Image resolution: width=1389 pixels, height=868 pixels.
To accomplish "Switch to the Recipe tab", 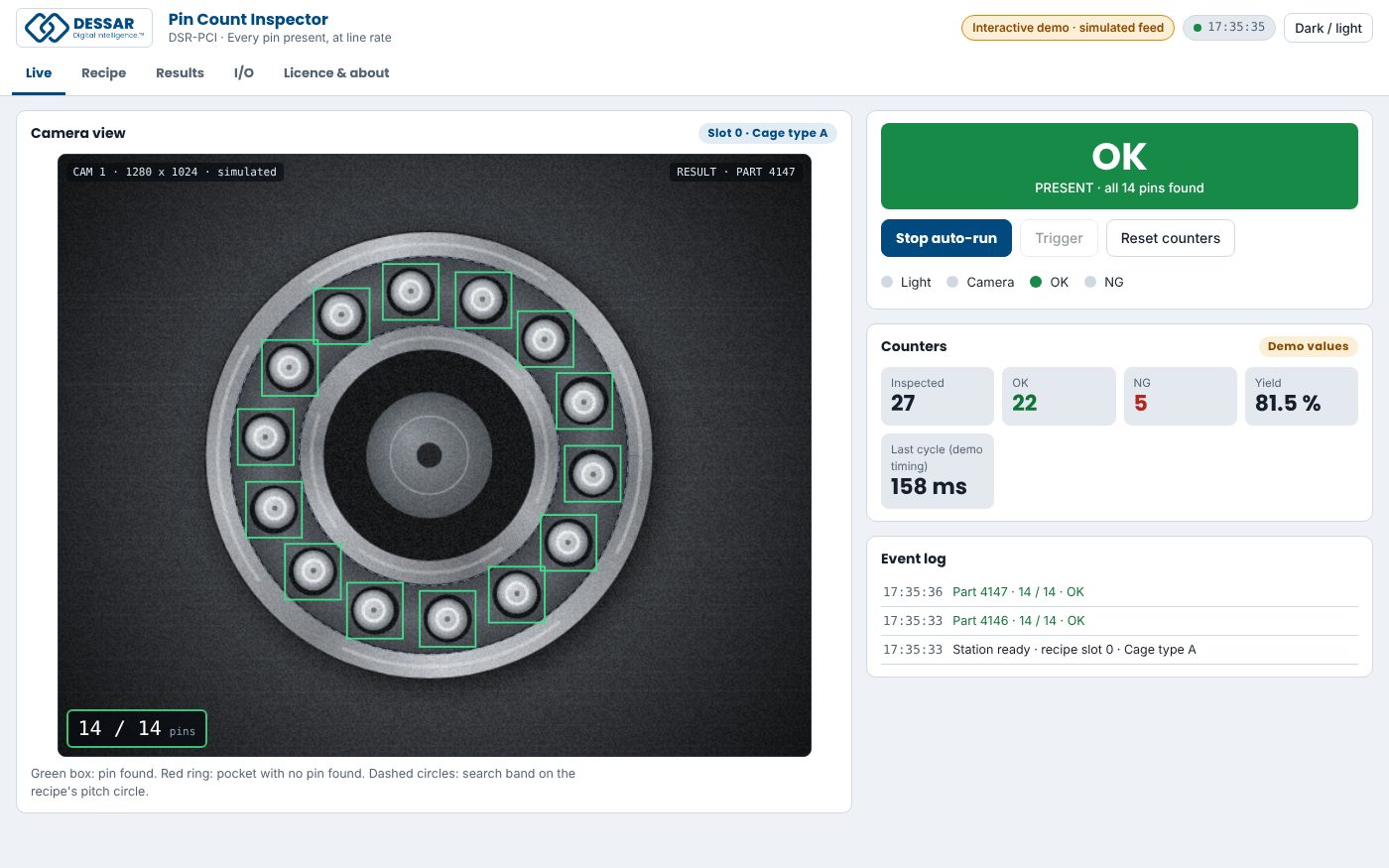I will coord(103,72).
